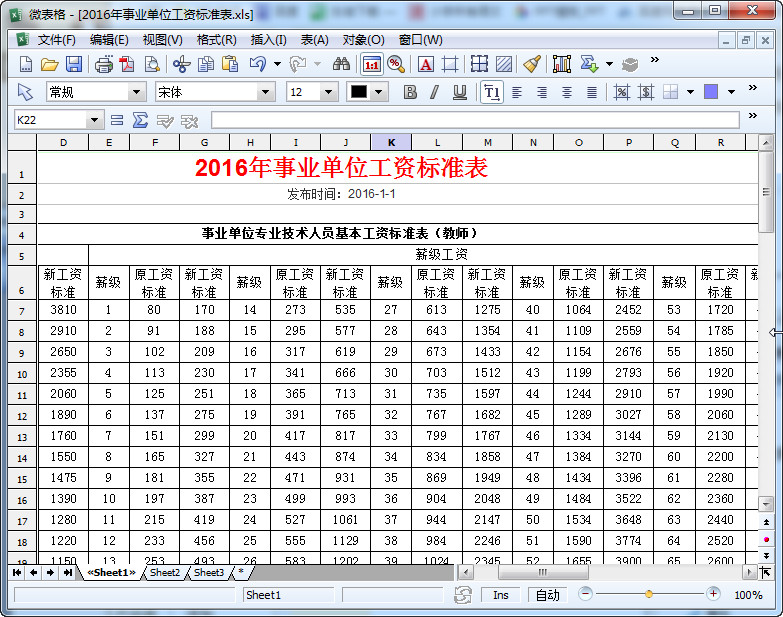783x617 pixels.
Task: Open the 宋体 font dropdown
Action: coord(266,92)
